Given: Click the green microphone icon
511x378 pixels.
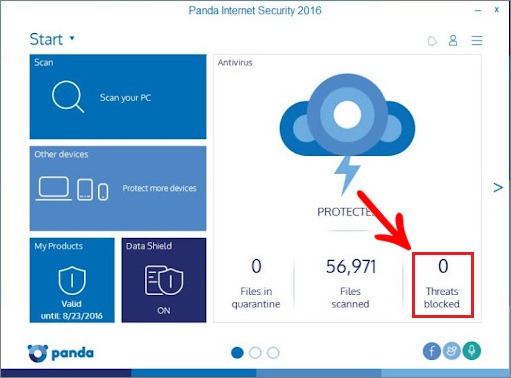Looking at the screenshot, I should 472,351.
